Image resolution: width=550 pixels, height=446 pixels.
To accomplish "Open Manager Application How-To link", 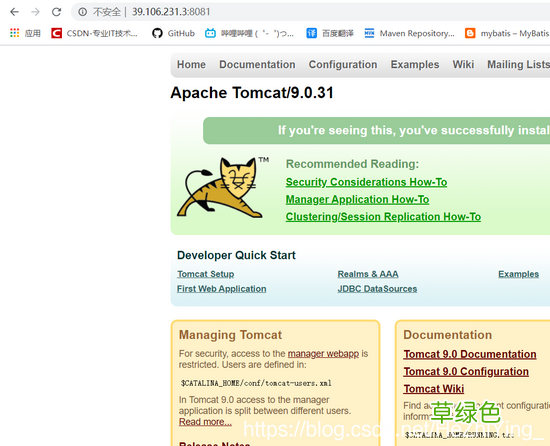I will point(357,200).
